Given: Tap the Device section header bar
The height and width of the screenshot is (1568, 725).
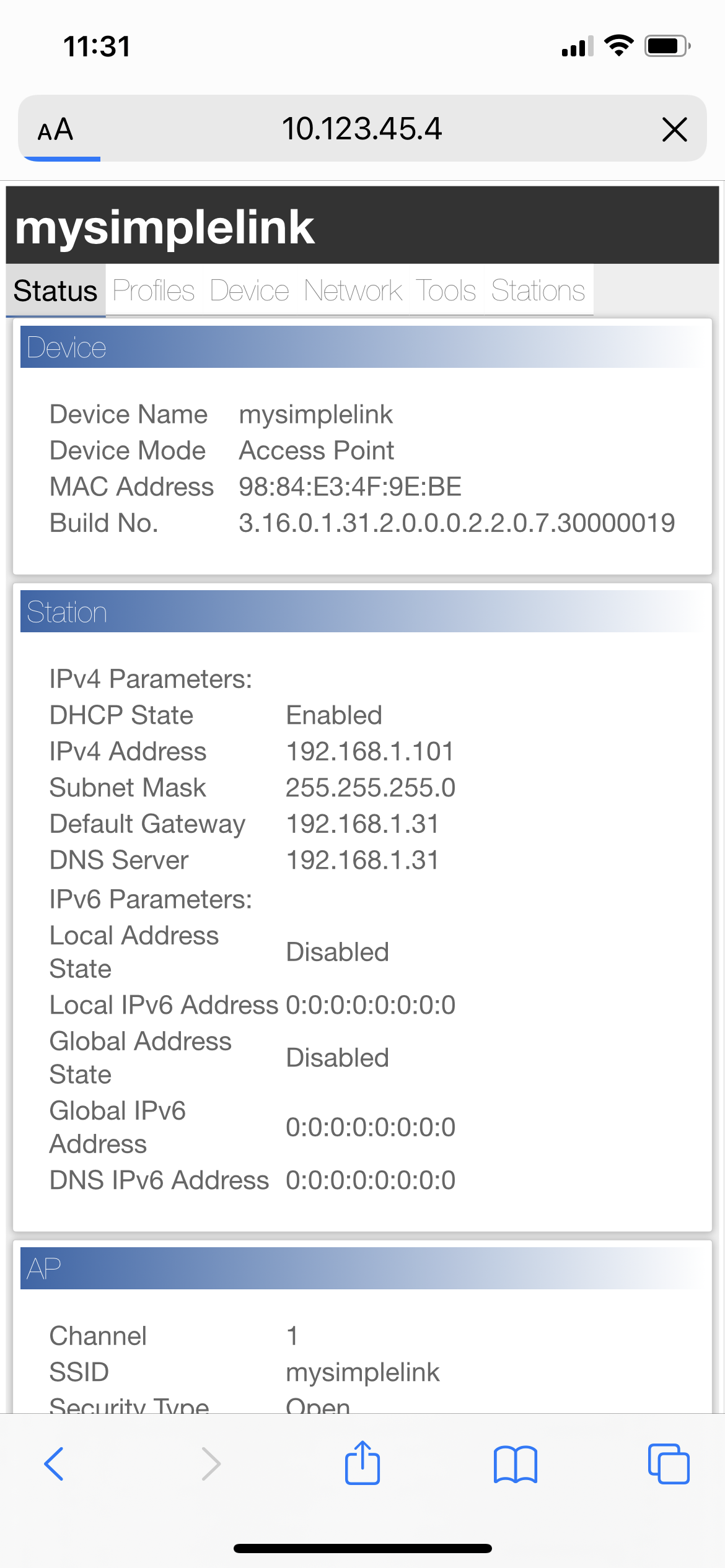Looking at the screenshot, I should click(x=362, y=347).
